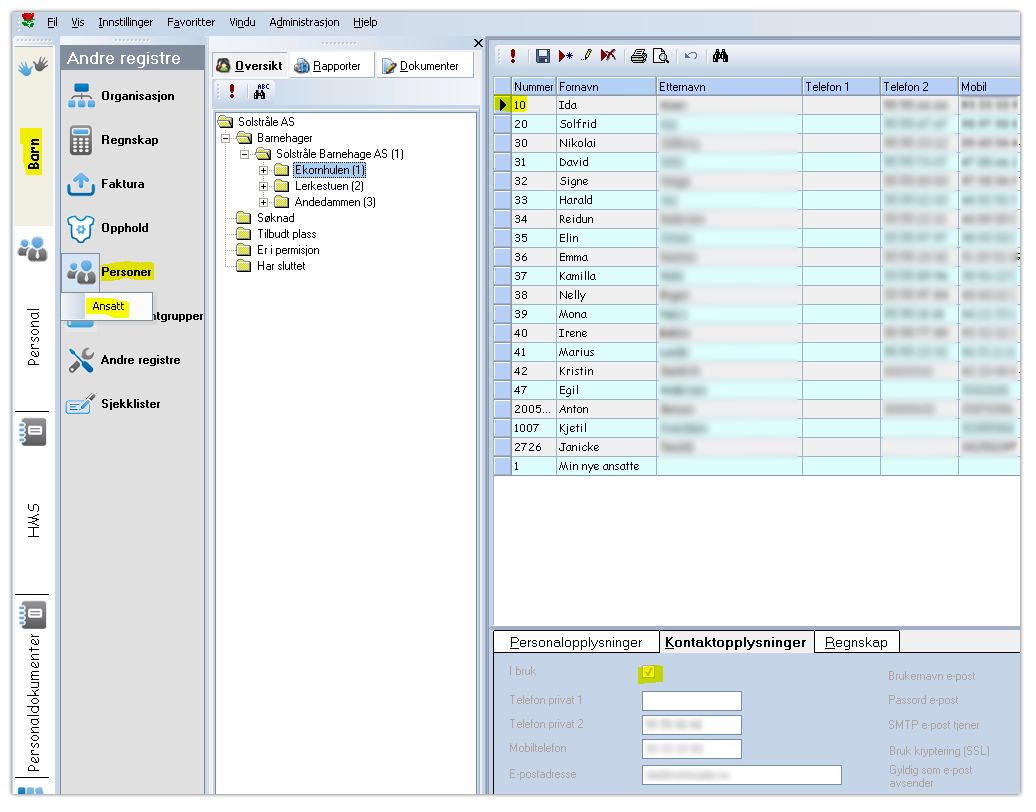
Task: Open the Fil menu
Action: pos(52,22)
